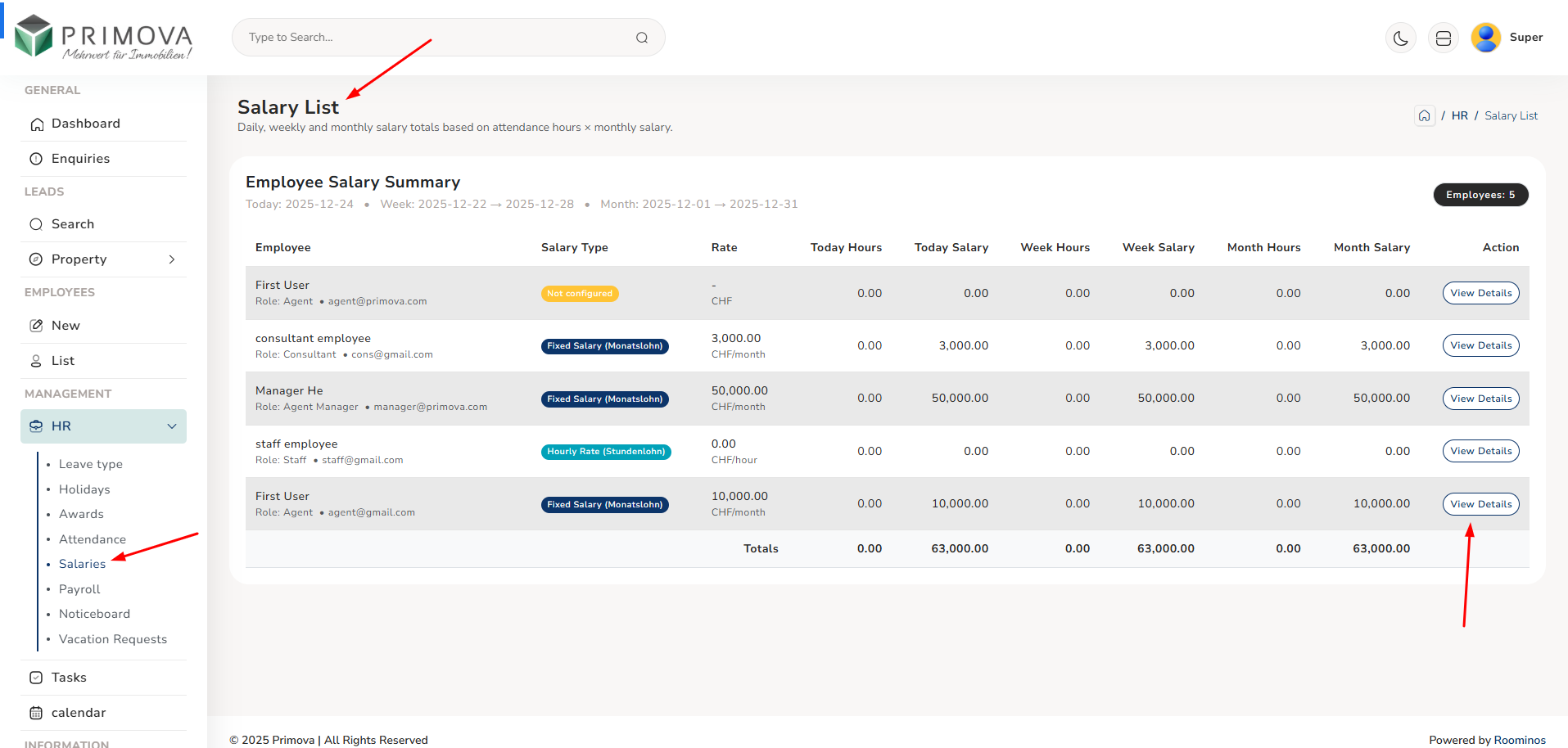Click the HR breadcrumb link
The image size is (1568, 748).
[1459, 116]
